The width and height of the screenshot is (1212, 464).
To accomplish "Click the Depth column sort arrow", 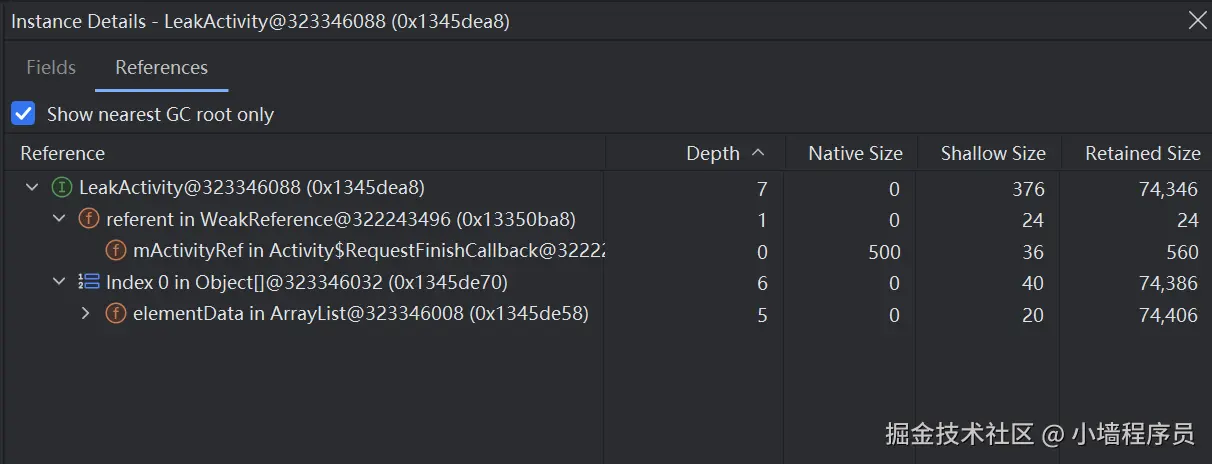I will tap(758, 153).
